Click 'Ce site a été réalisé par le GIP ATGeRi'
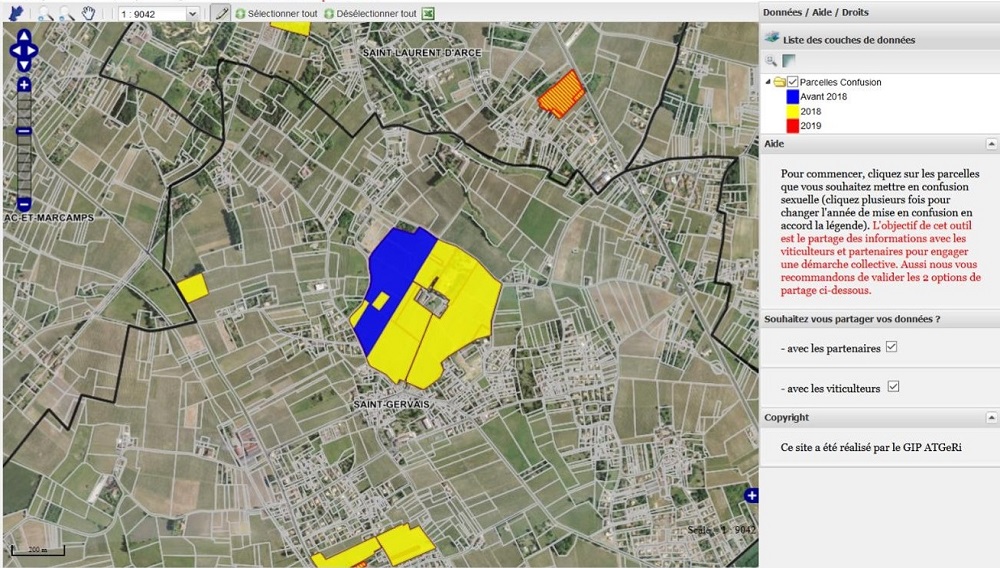This screenshot has height=568, width=1000. (x=871, y=448)
